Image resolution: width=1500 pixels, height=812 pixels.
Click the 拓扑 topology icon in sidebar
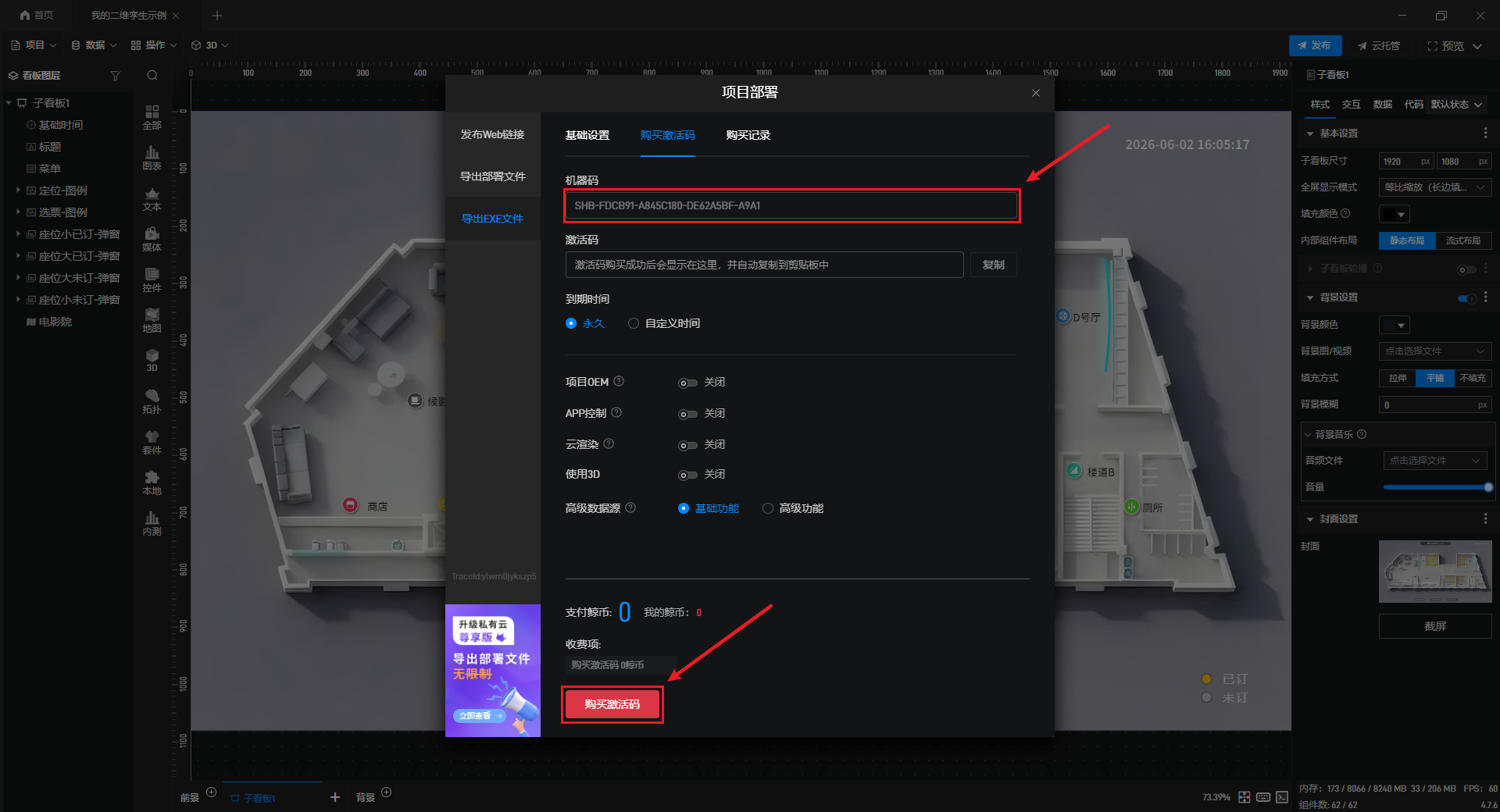pos(152,401)
